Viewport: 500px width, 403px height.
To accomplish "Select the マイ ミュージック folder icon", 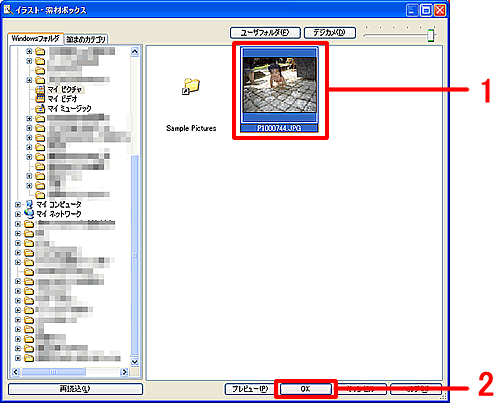I will [x=40, y=108].
